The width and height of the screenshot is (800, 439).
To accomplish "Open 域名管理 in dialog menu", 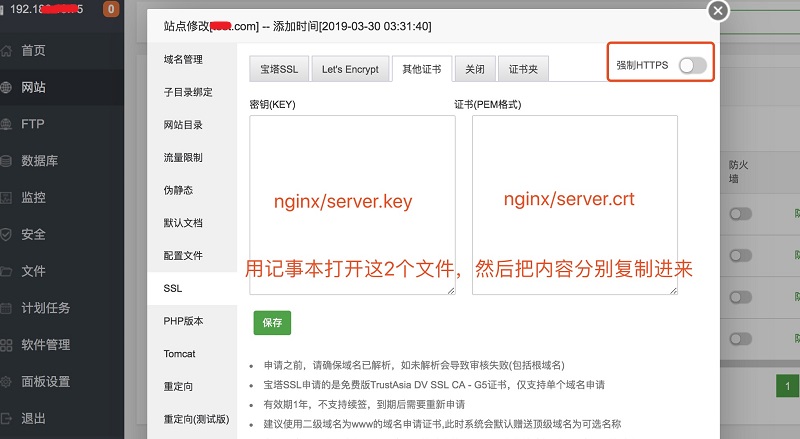I will 192,60.
